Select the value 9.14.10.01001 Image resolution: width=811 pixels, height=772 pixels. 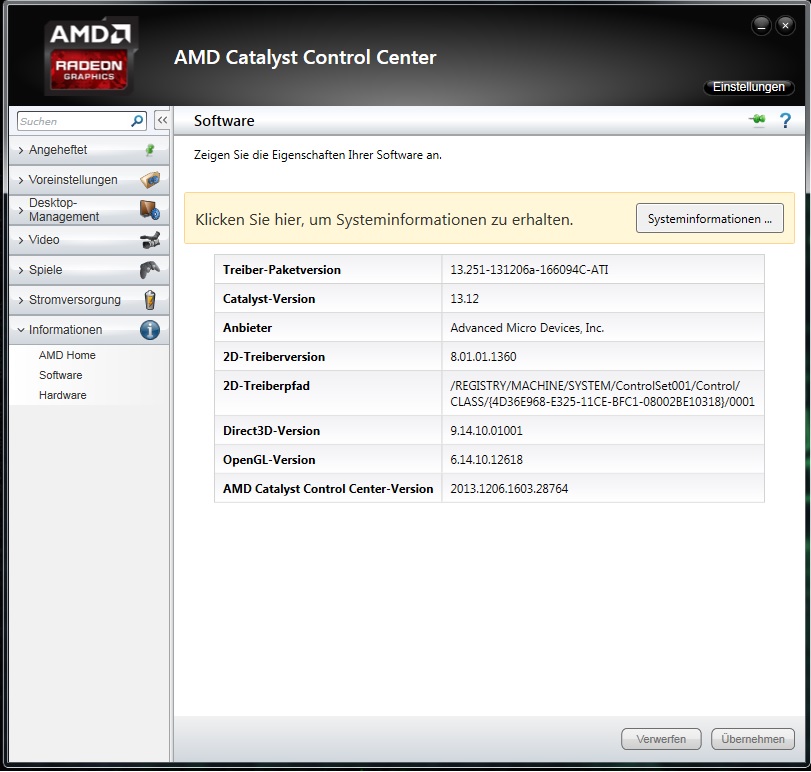(x=486, y=431)
